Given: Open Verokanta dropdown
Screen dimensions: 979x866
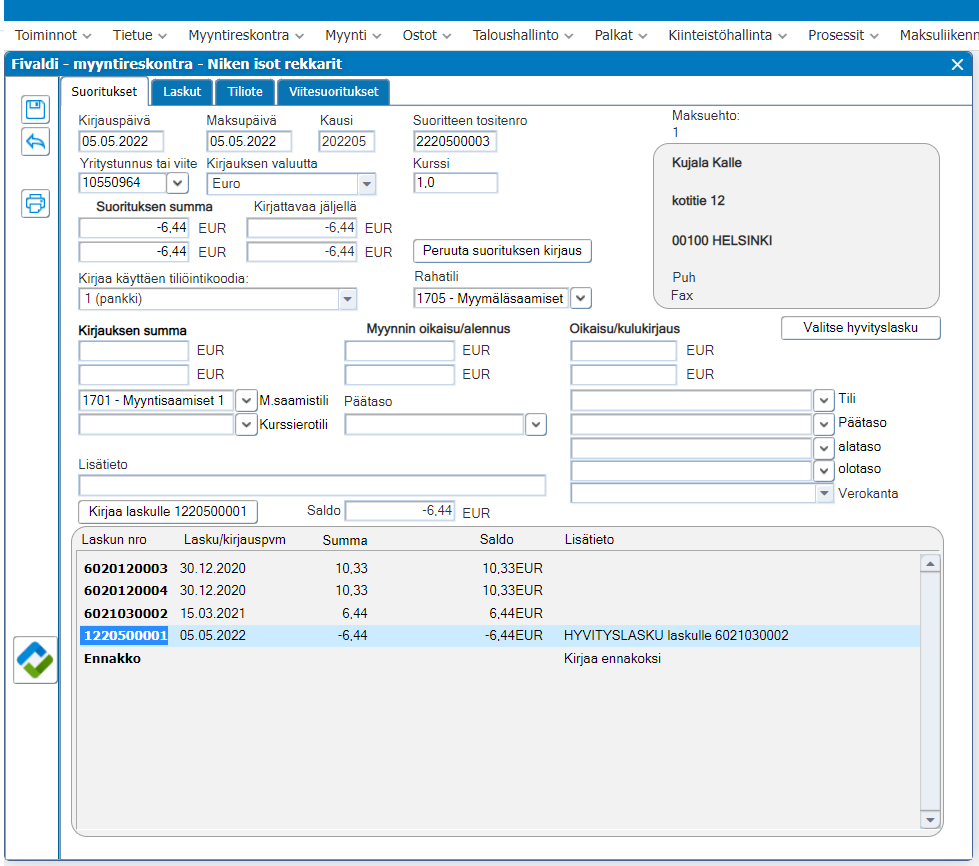Looking at the screenshot, I should [x=824, y=493].
